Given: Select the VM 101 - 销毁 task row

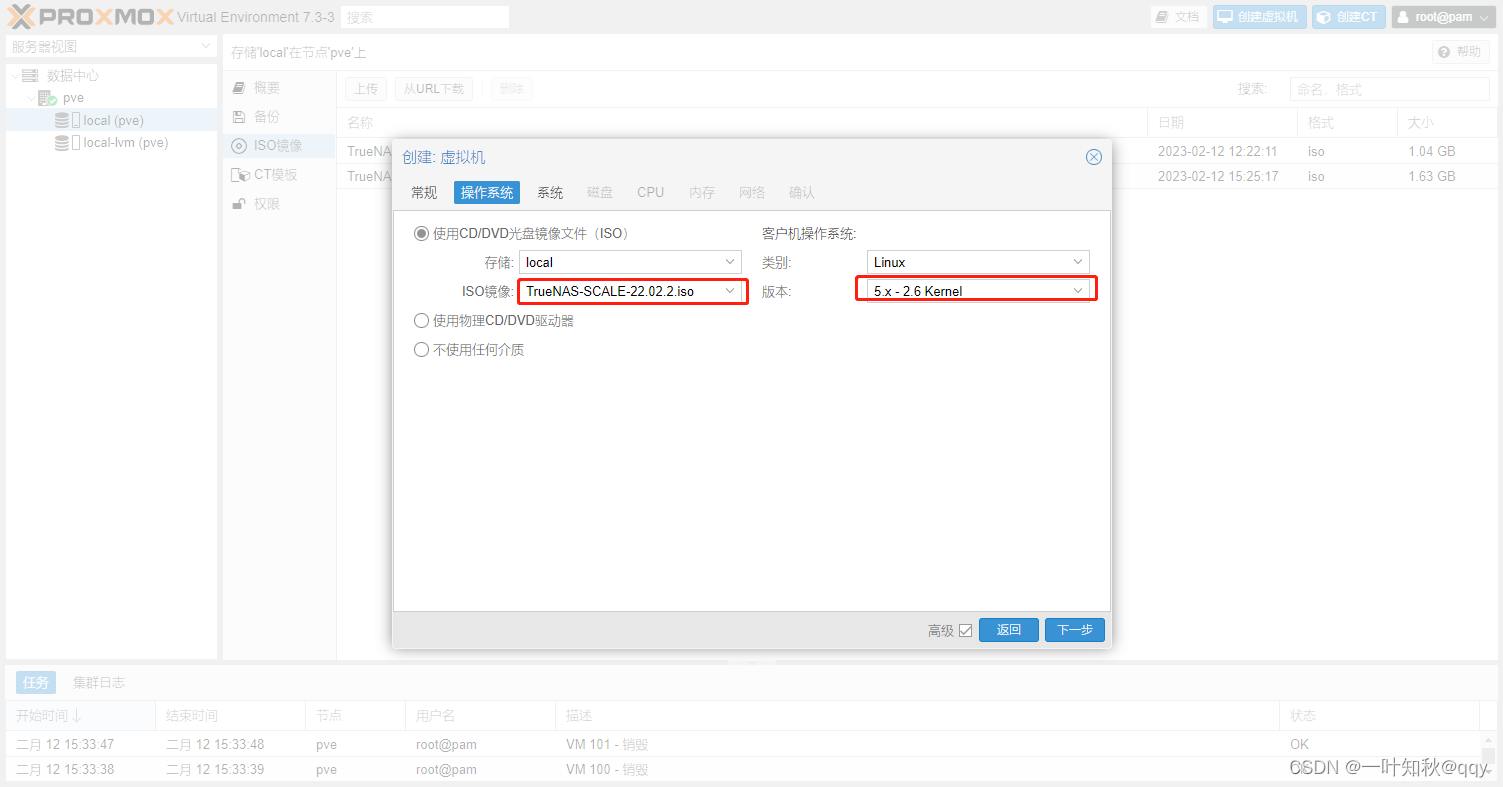Looking at the screenshot, I should click(x=742, y=744).
